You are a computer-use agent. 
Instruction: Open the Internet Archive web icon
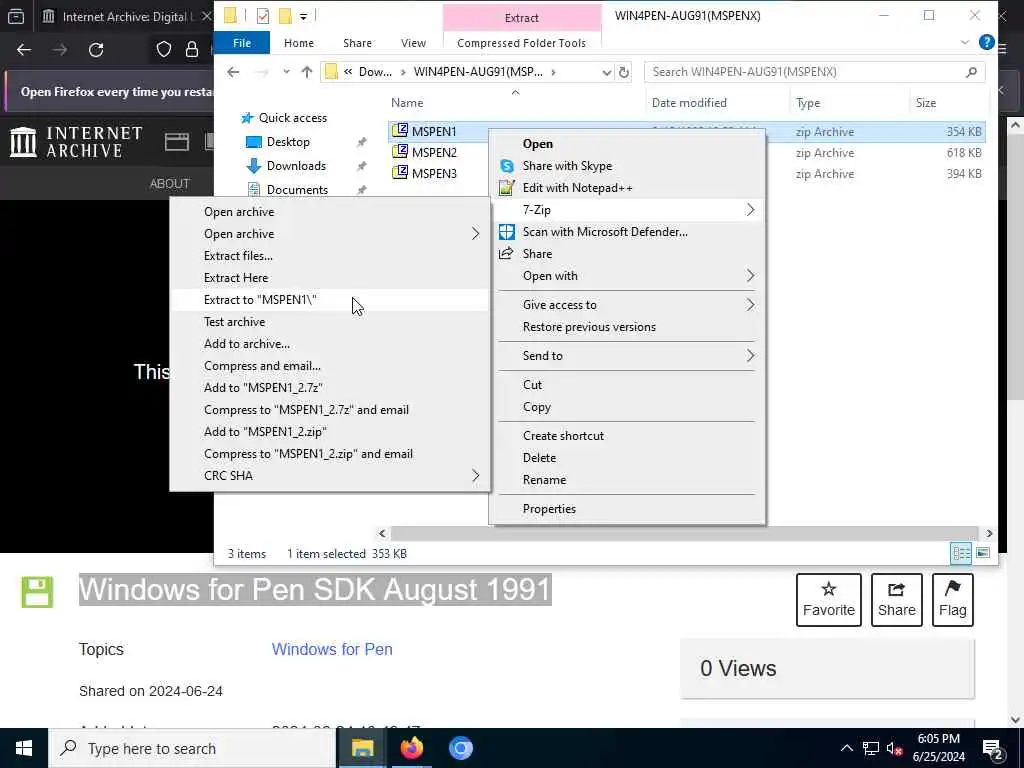[176, 142]
